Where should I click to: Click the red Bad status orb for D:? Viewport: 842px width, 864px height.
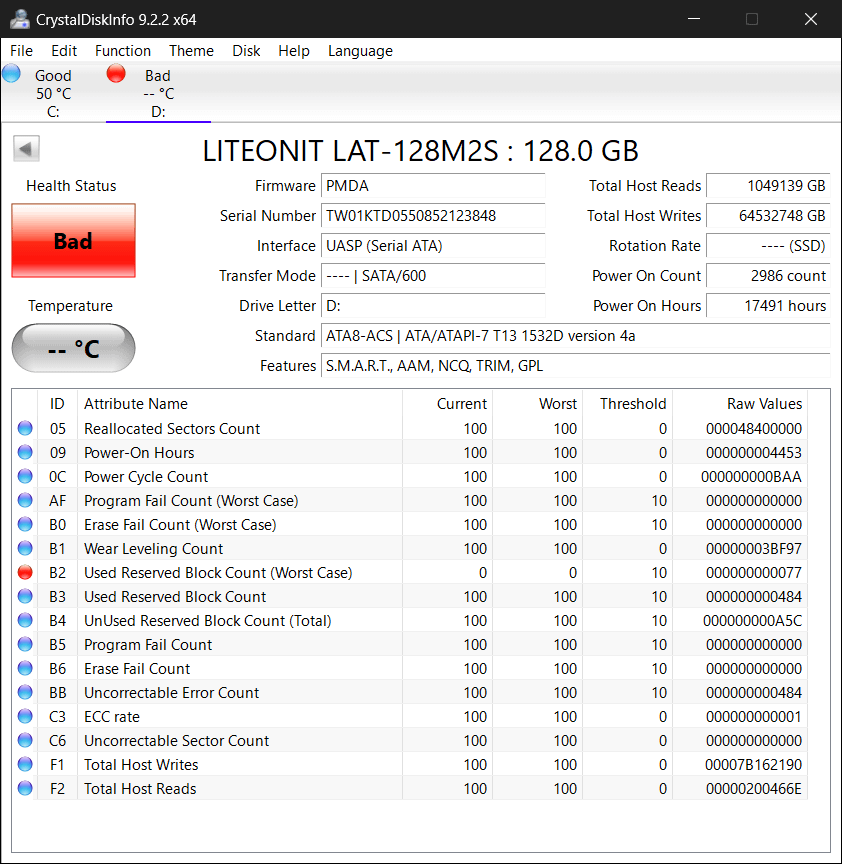coord(116,73)
